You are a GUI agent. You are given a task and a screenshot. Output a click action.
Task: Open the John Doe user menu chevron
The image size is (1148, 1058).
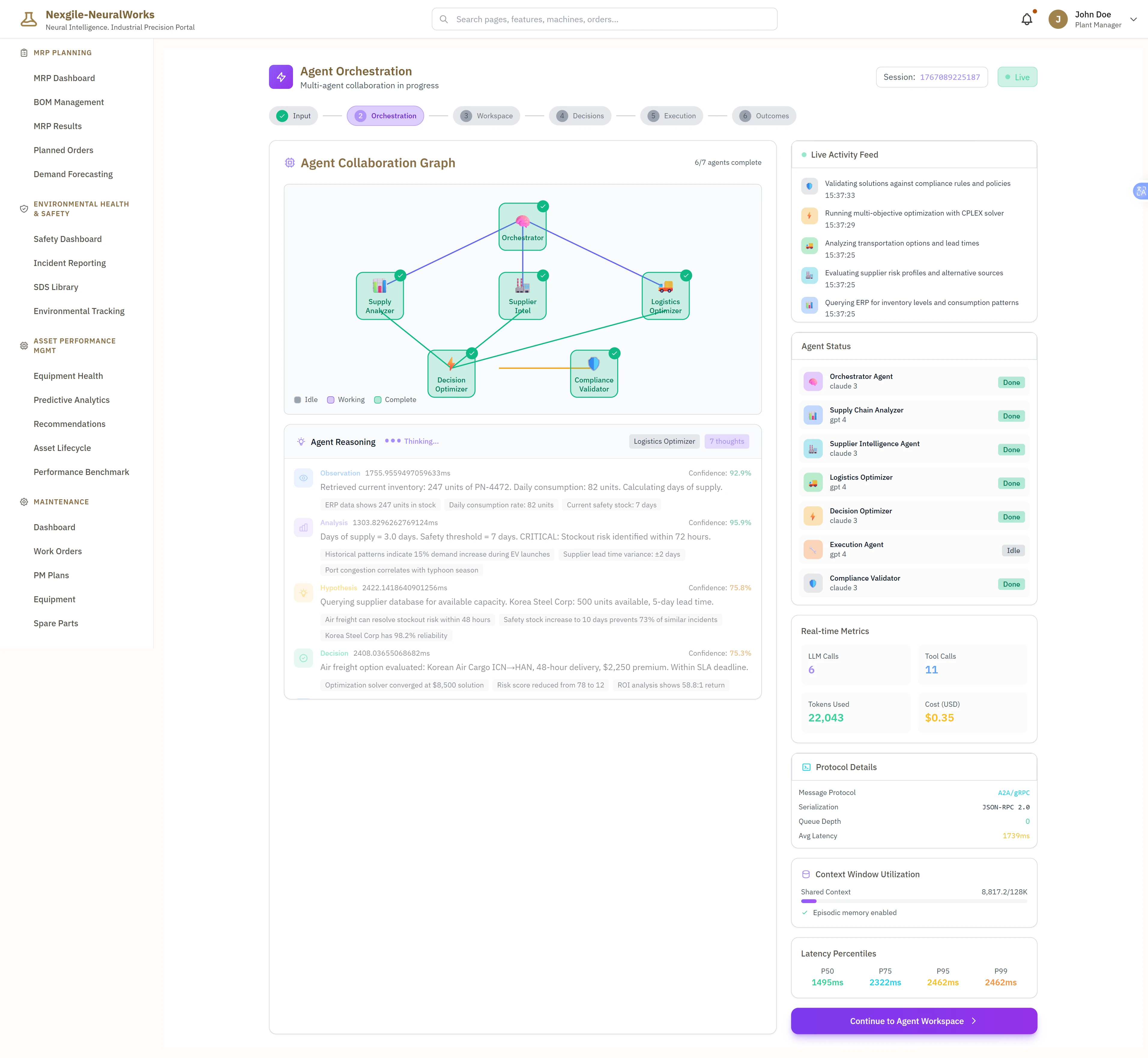point(1133,20)
